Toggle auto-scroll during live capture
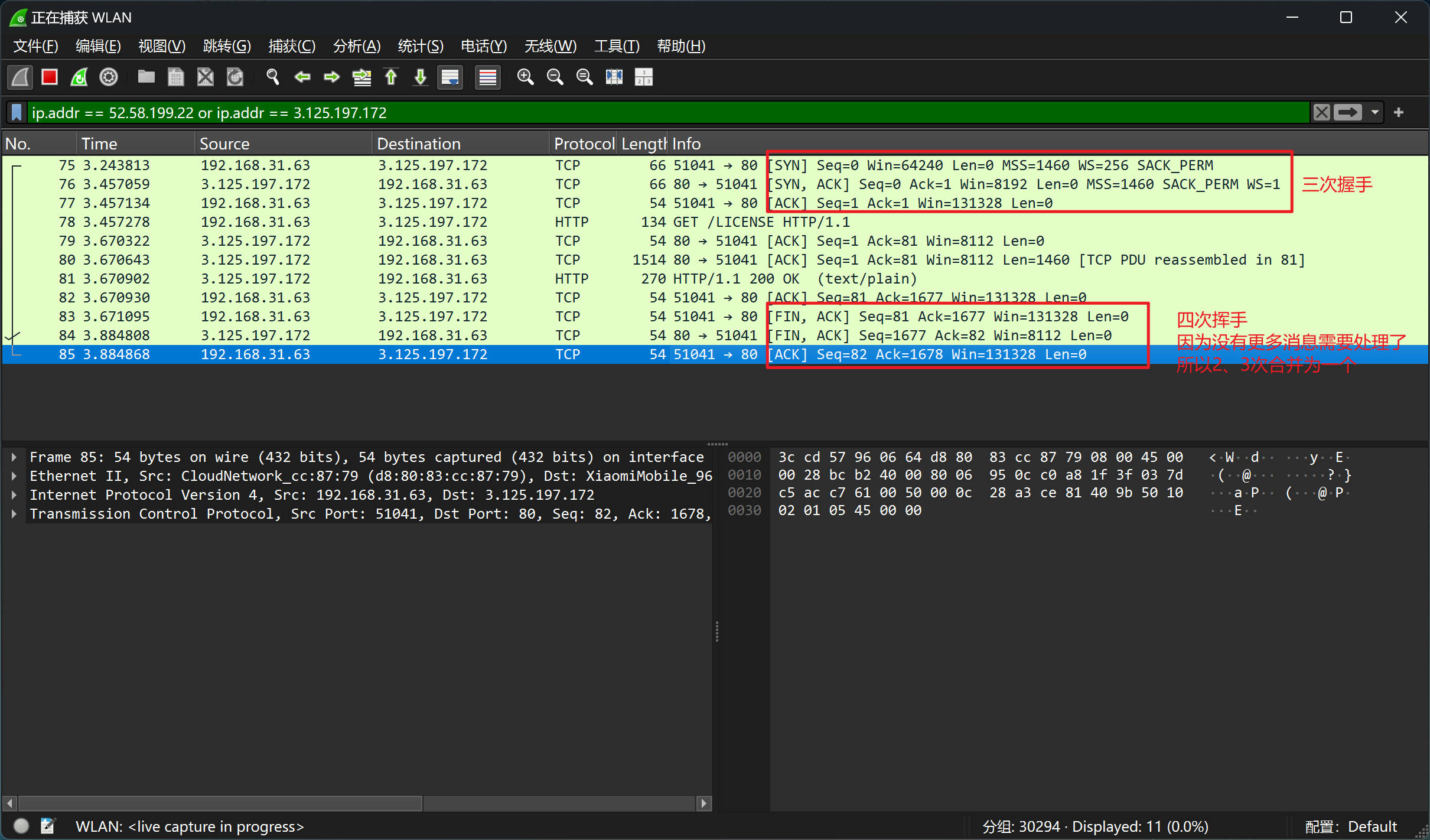 450,77
